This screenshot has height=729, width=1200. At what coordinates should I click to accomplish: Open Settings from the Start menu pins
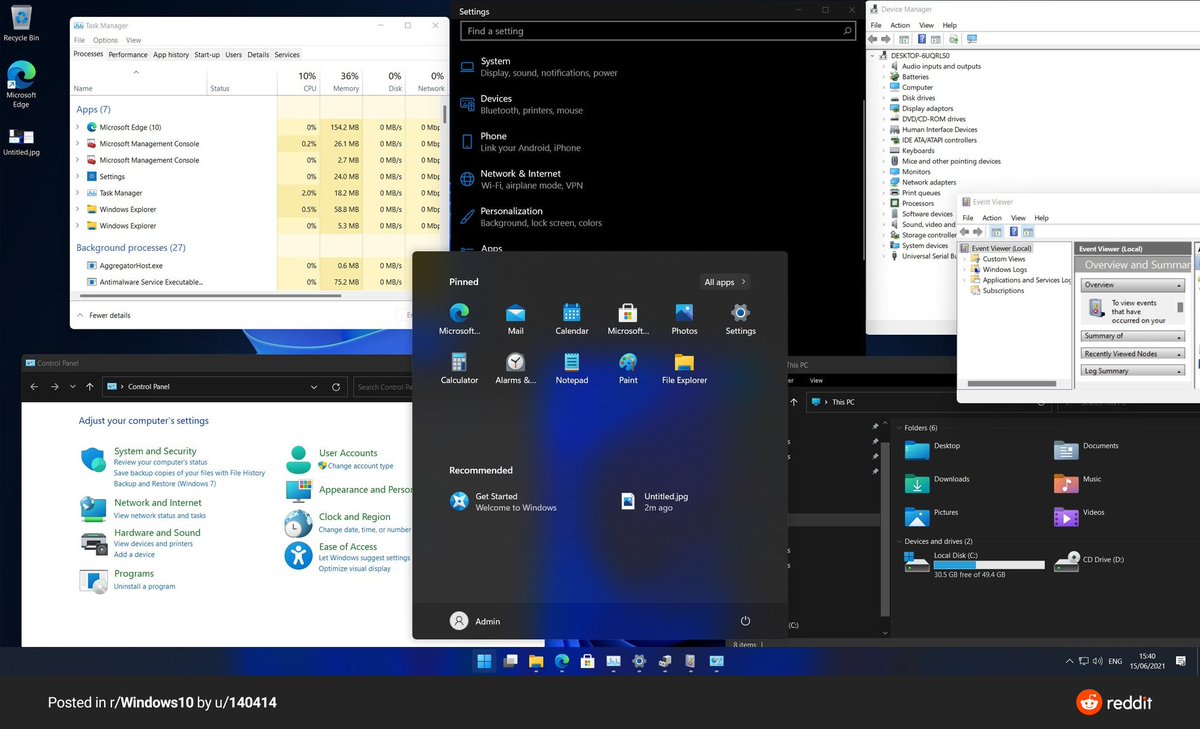[740, 319]
